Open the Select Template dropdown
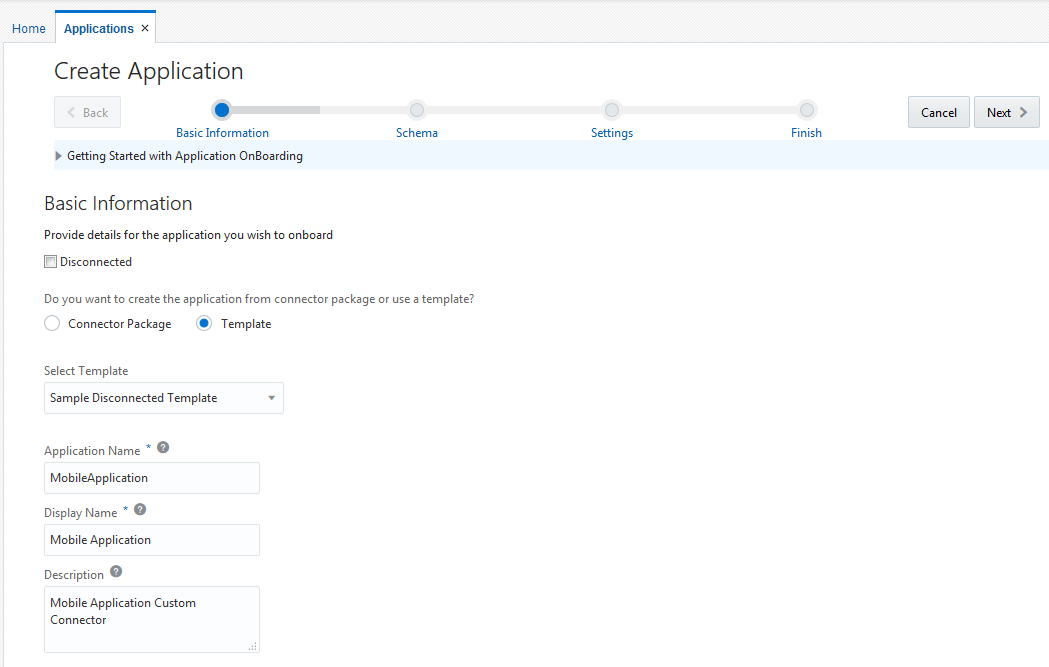The width and height of the screenshot is (1049, 667). click(x=164, y=398)
